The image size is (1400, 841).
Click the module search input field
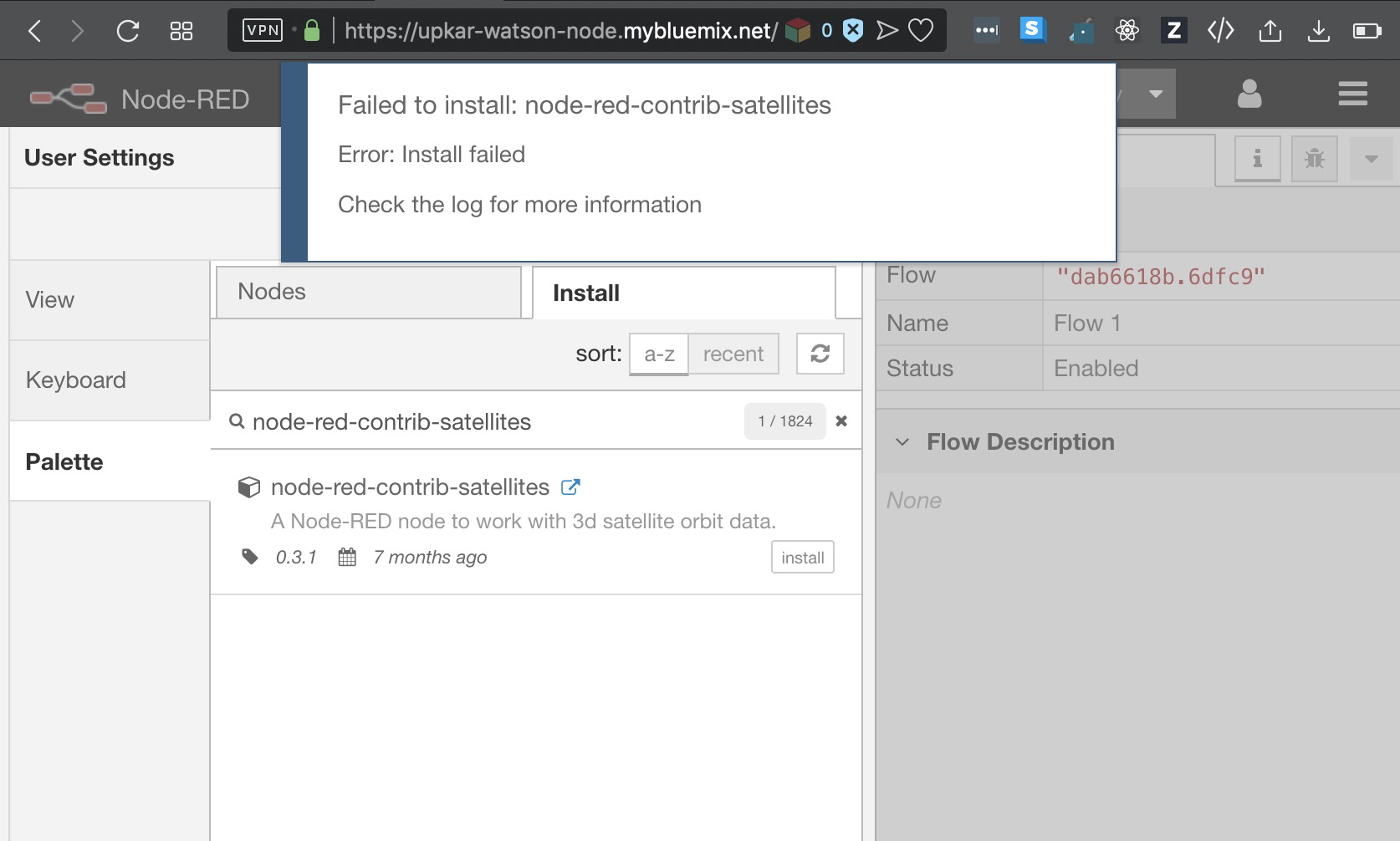493,421
